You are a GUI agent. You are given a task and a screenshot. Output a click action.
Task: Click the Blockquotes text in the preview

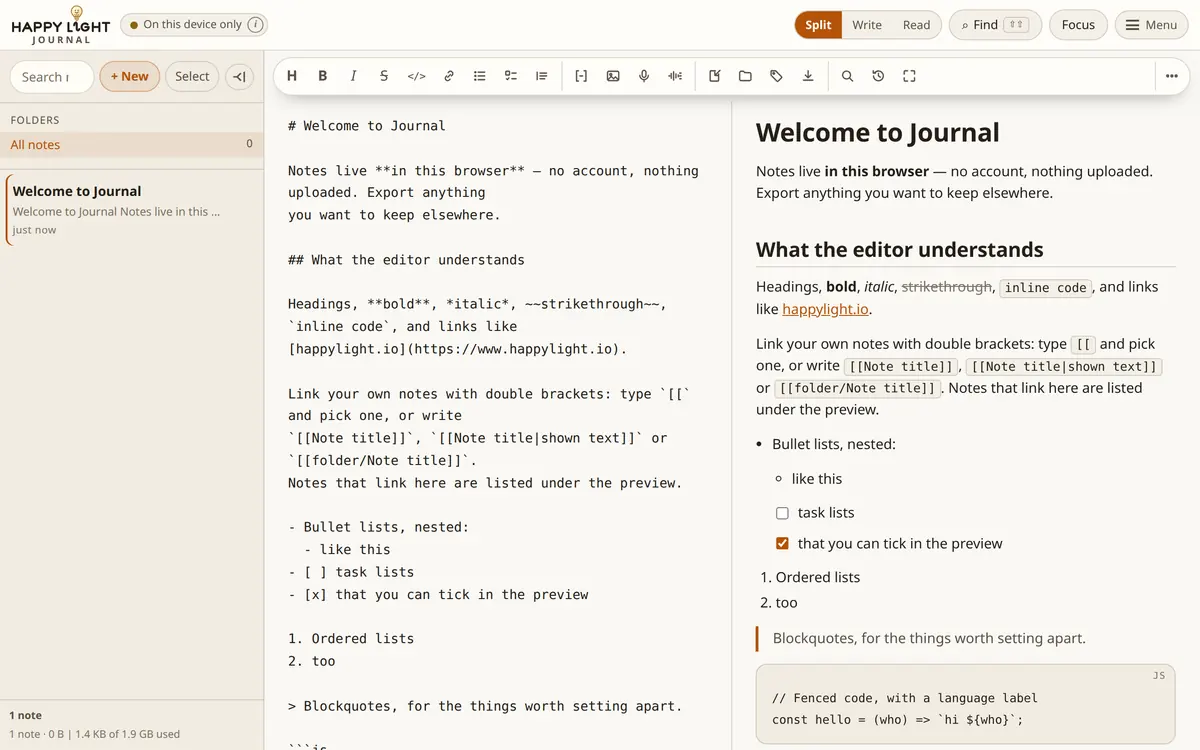click(929, 638)
